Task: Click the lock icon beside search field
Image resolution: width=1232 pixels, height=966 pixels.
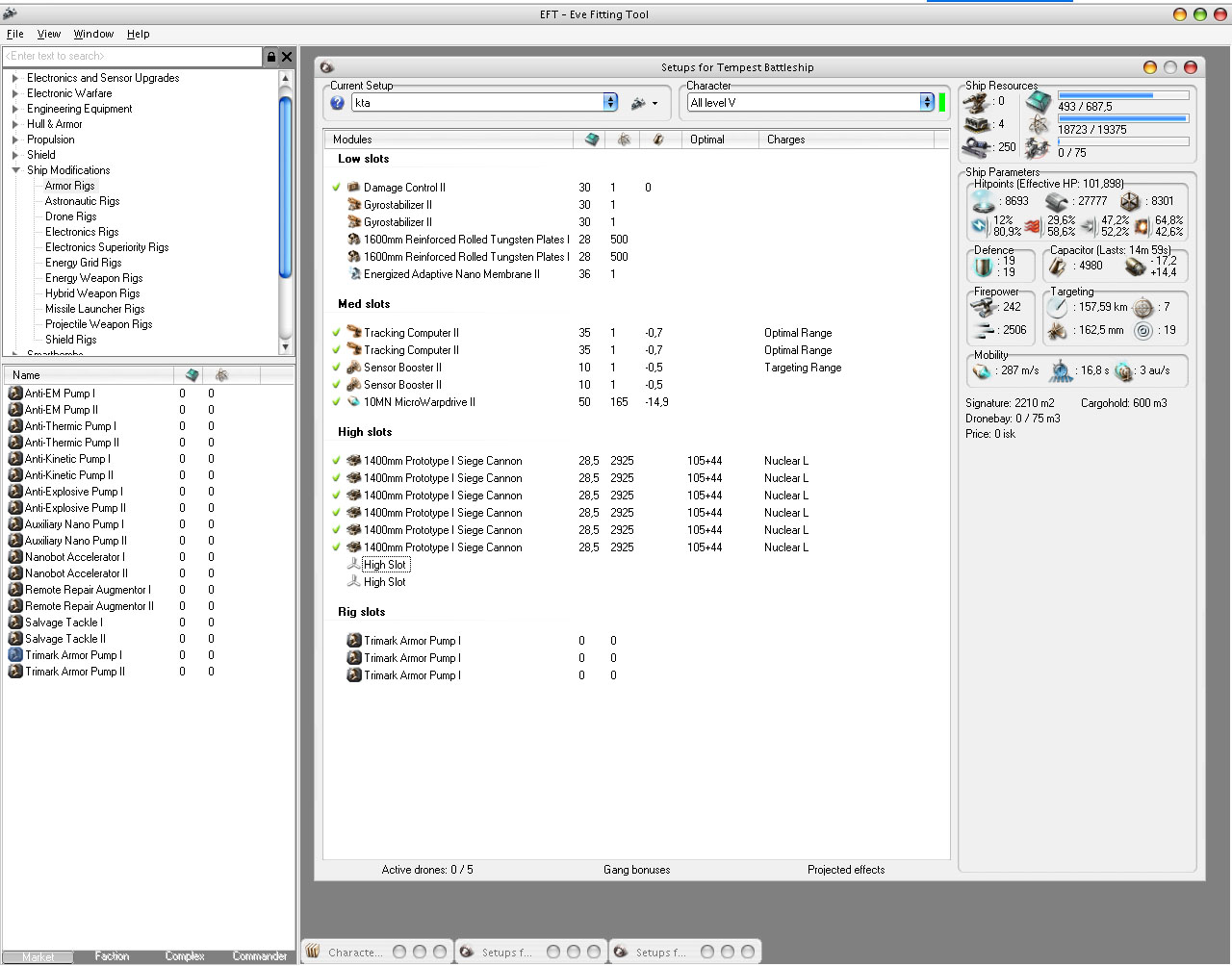Action: pyautogui.click(x=271, y=57)
